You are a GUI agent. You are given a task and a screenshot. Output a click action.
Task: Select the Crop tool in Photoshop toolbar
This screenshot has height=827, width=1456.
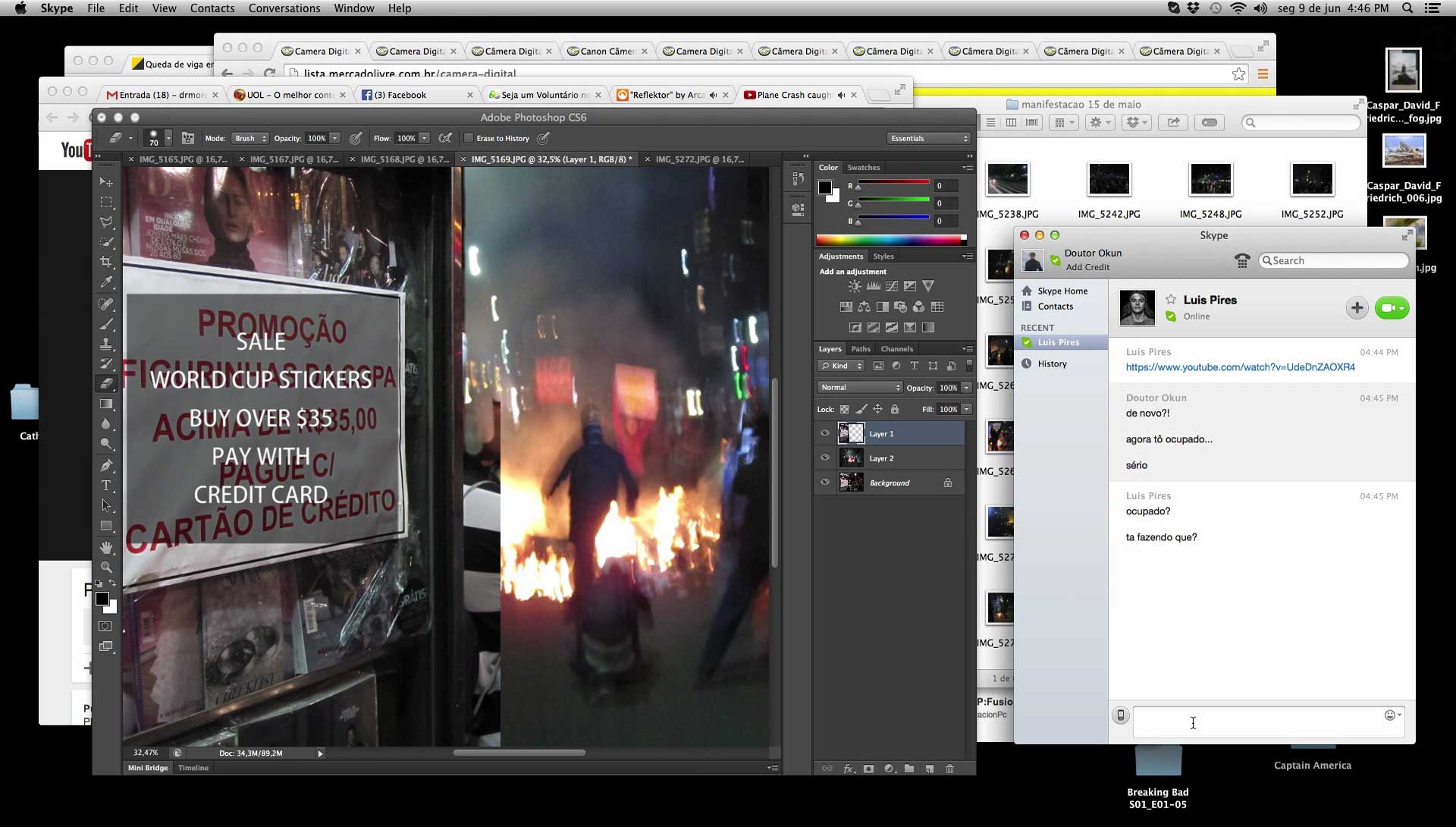coord(106,262)
